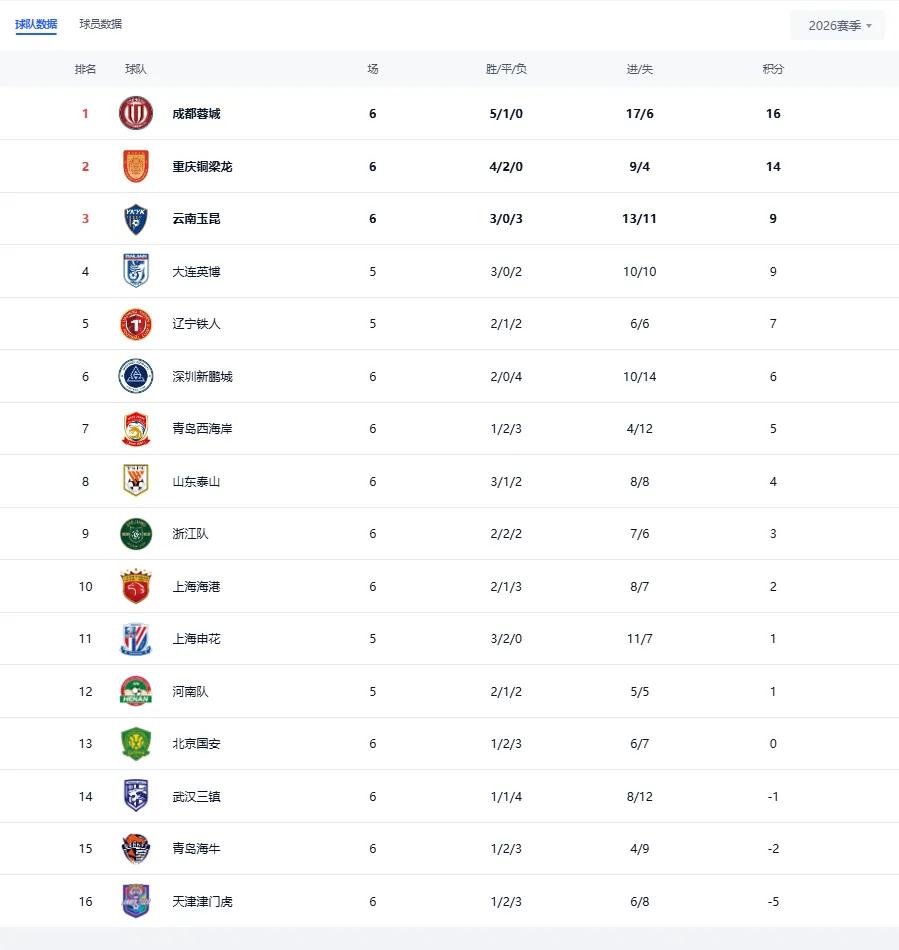Click the 成都蓉城 team logo
This screenshot has width=899, height=950.
click(x=136, y=113)
